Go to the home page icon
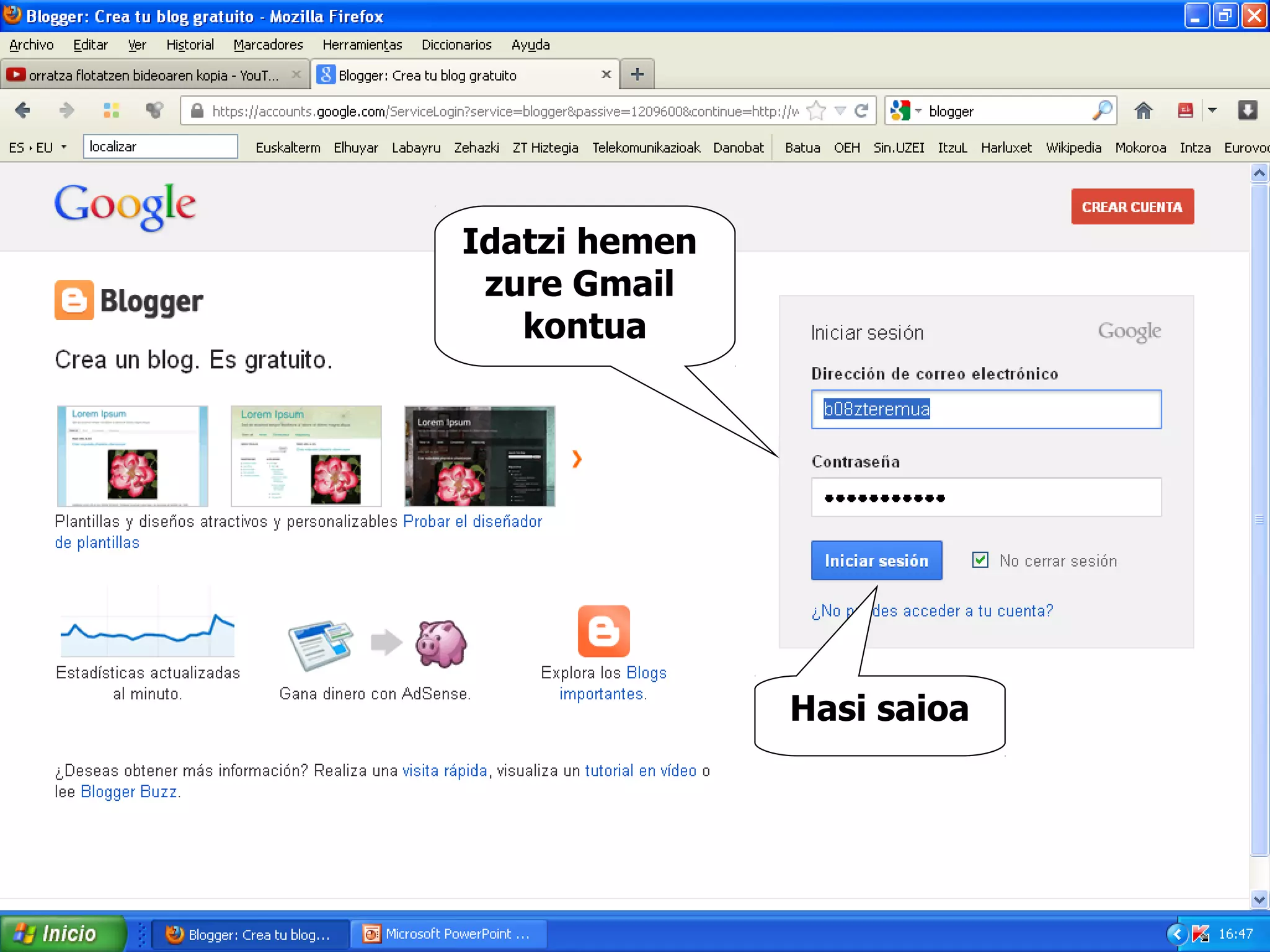The image size is (1270, 952). (1143, 111)
